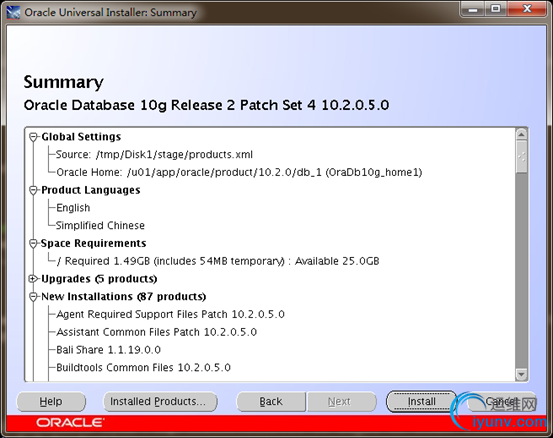This screenshot has width=553, height=438.
Task: Click the summary list scrollbar thumb
Action: click(x=521, y=157)
